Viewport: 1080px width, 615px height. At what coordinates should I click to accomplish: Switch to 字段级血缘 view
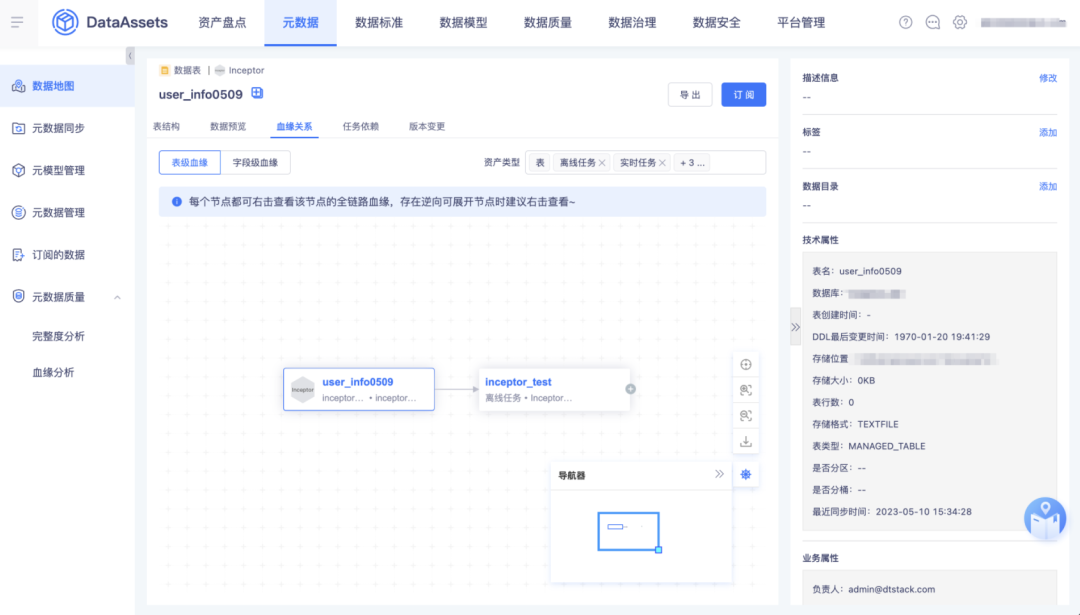click(x=255, y=162)
